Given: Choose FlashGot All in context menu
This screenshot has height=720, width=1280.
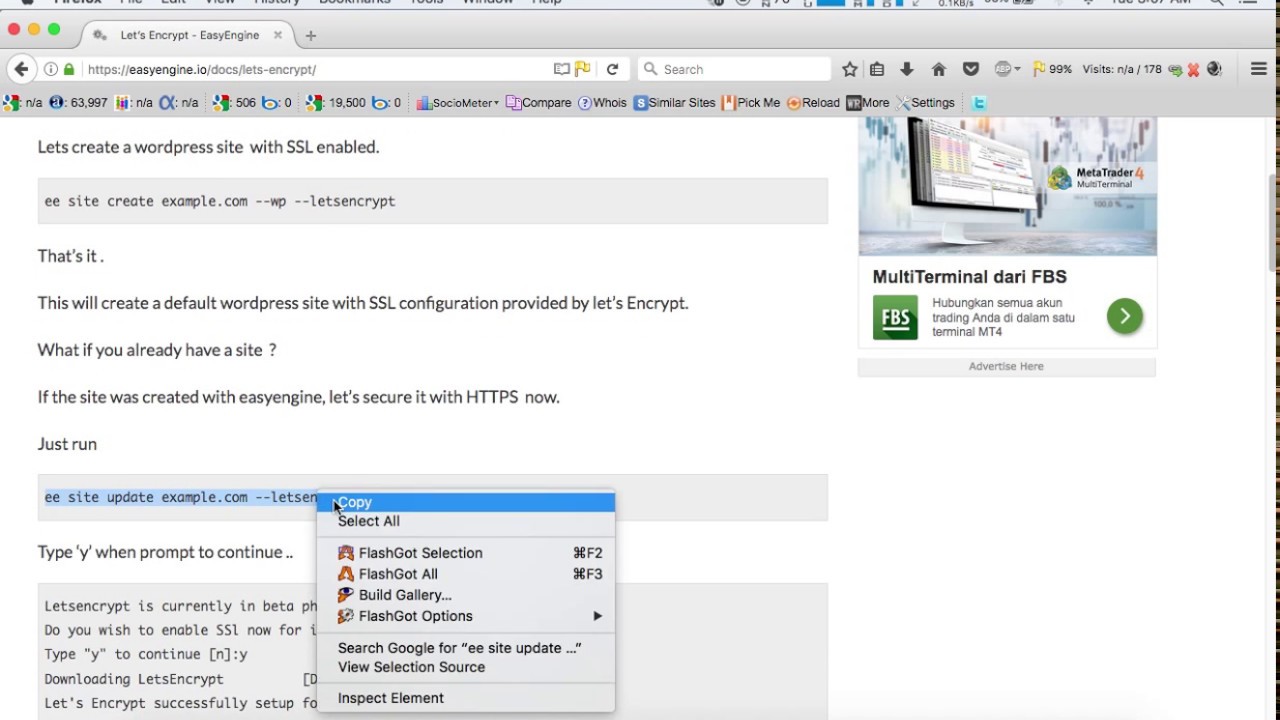Looking at the screenshot, I should tap(466, 574).
